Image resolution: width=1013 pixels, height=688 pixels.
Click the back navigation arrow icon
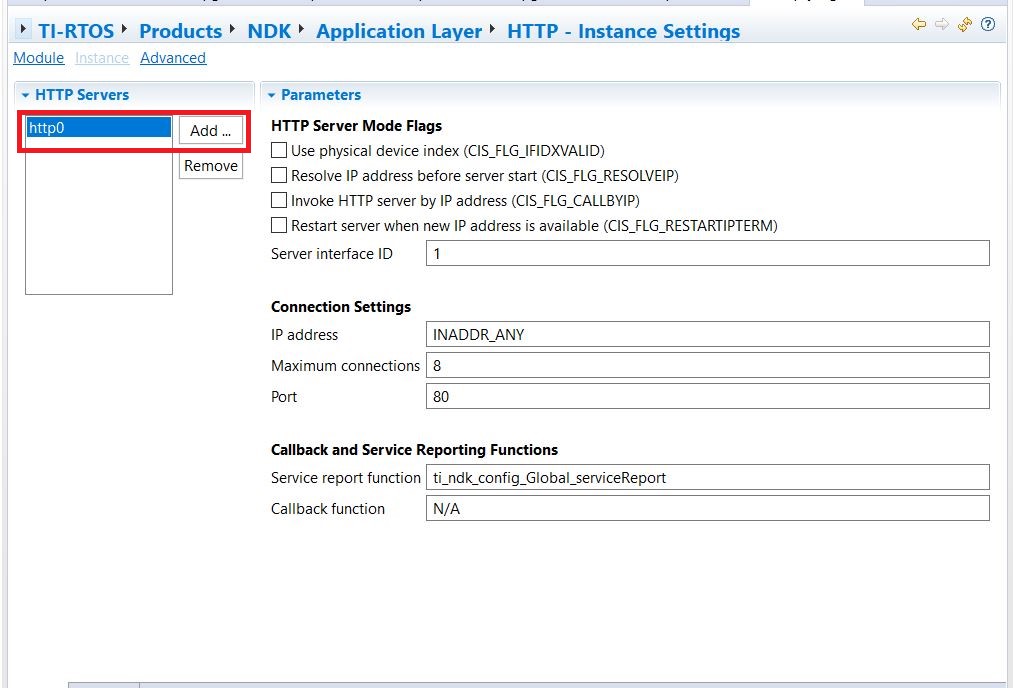(x=919, y=24)
